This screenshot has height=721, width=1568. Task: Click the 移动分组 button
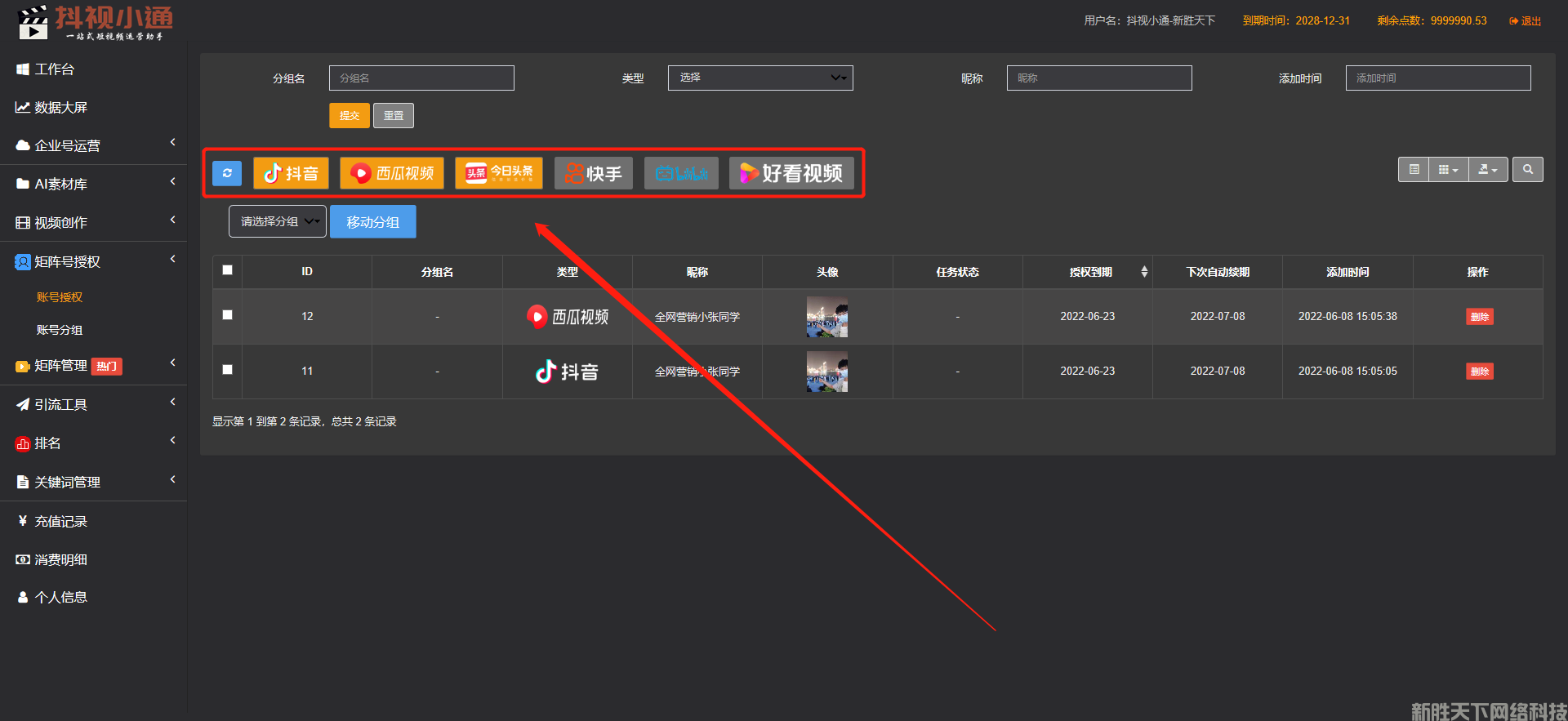click(373, 222)
